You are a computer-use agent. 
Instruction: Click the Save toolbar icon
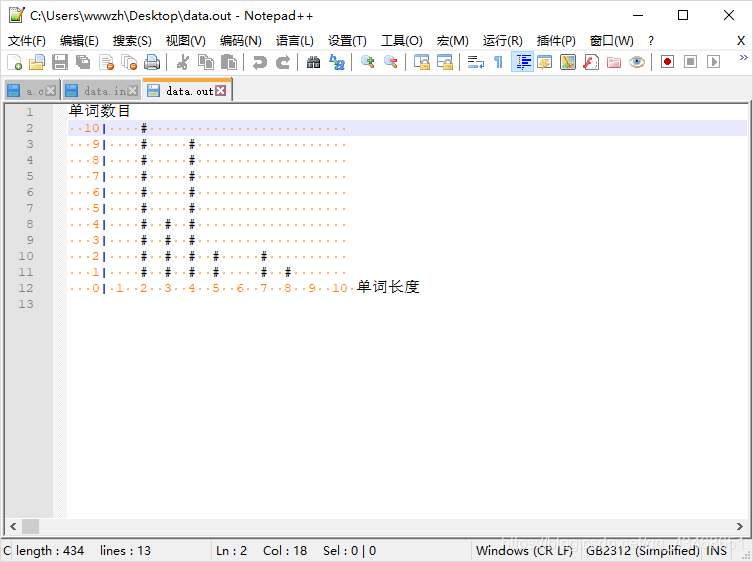click(60, 62)
